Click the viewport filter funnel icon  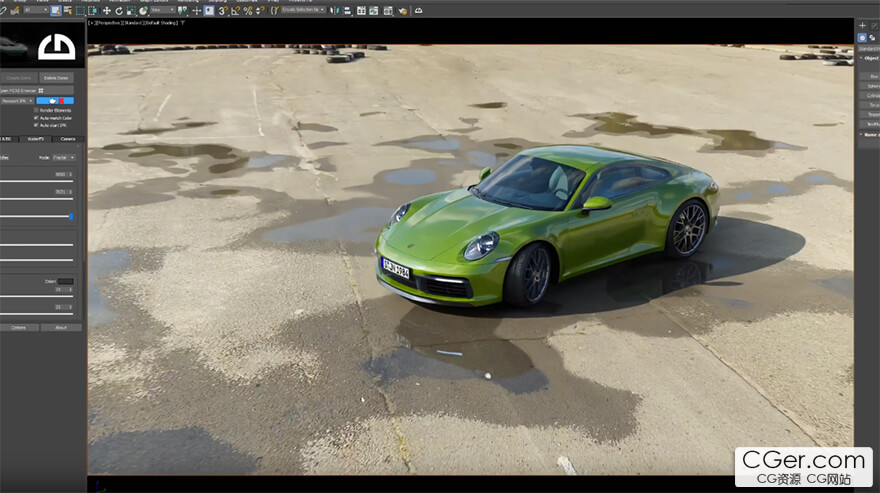click(182, 23)
